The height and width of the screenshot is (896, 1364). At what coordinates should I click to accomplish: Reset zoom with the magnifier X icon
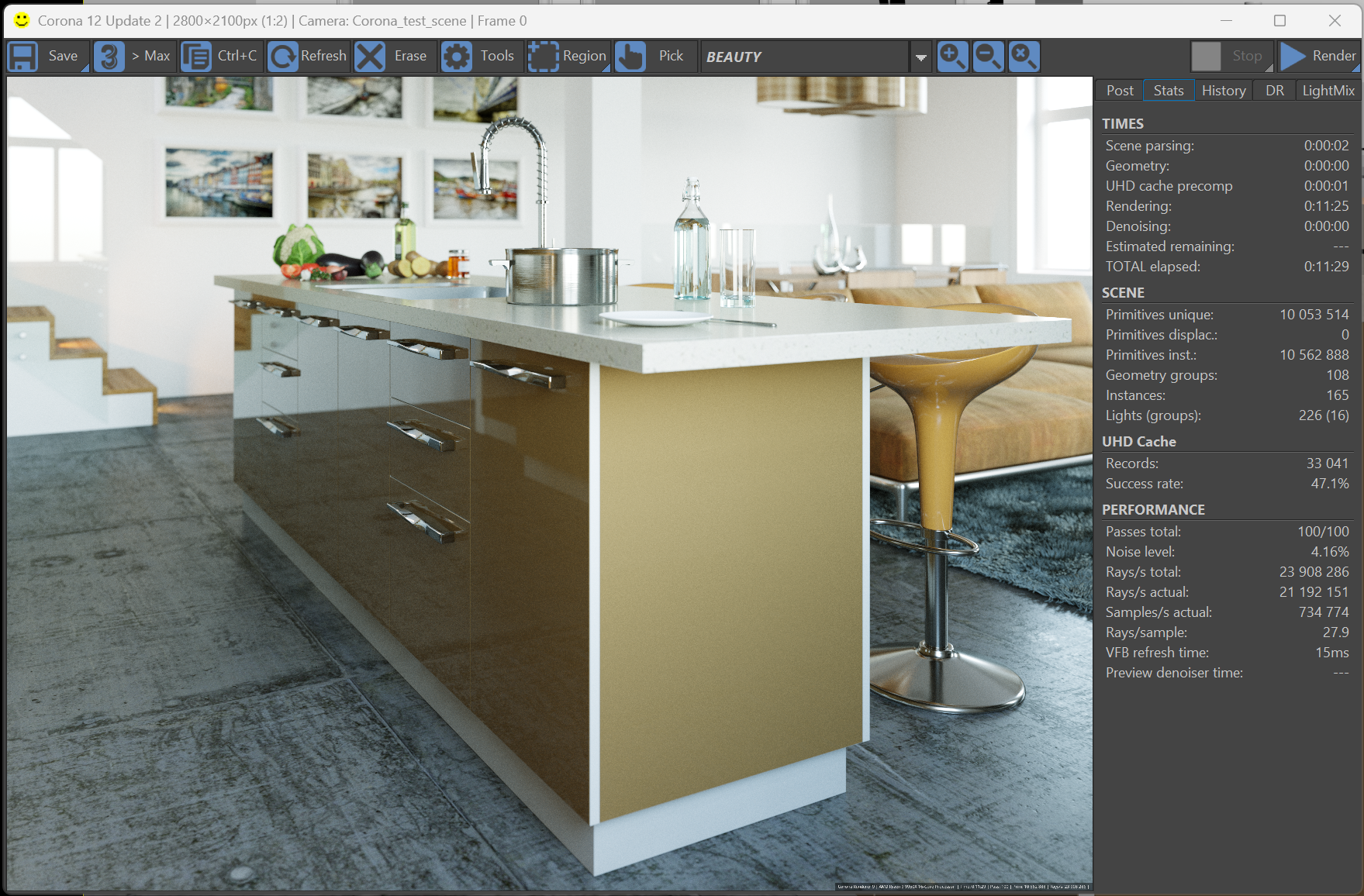click(x=1024, y=57)
